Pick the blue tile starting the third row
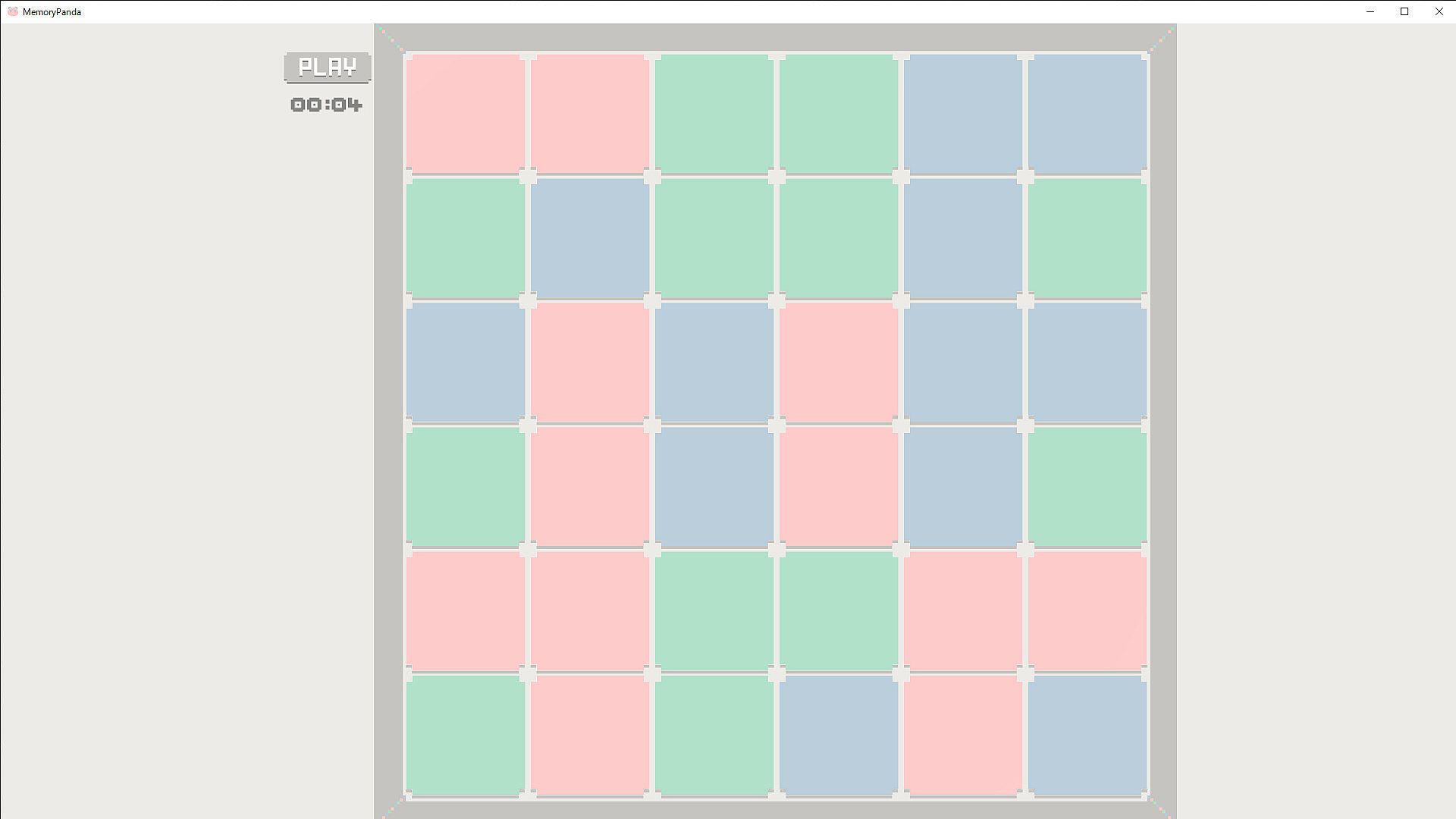 [466, 362]
